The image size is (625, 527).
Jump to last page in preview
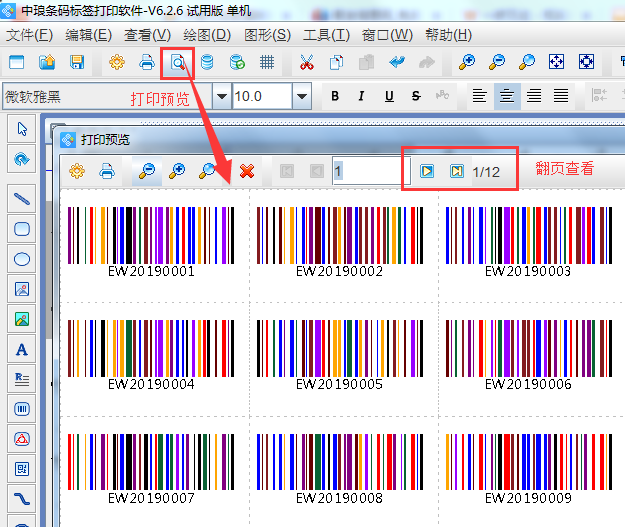456,171
